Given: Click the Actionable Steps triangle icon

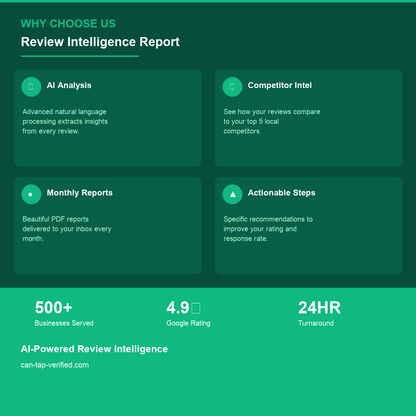Looking at the screenshot, I should tap(232, 194).
